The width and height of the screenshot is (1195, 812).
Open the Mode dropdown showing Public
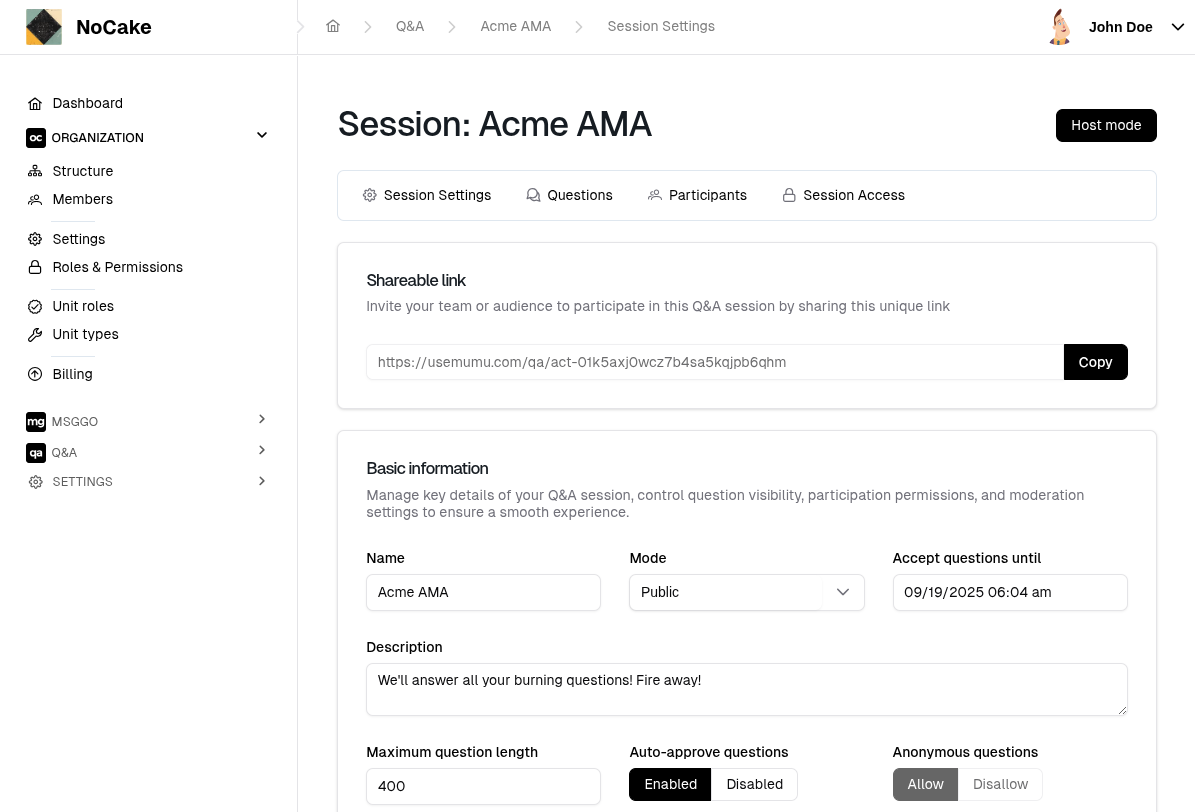click(x=746, y=592)
